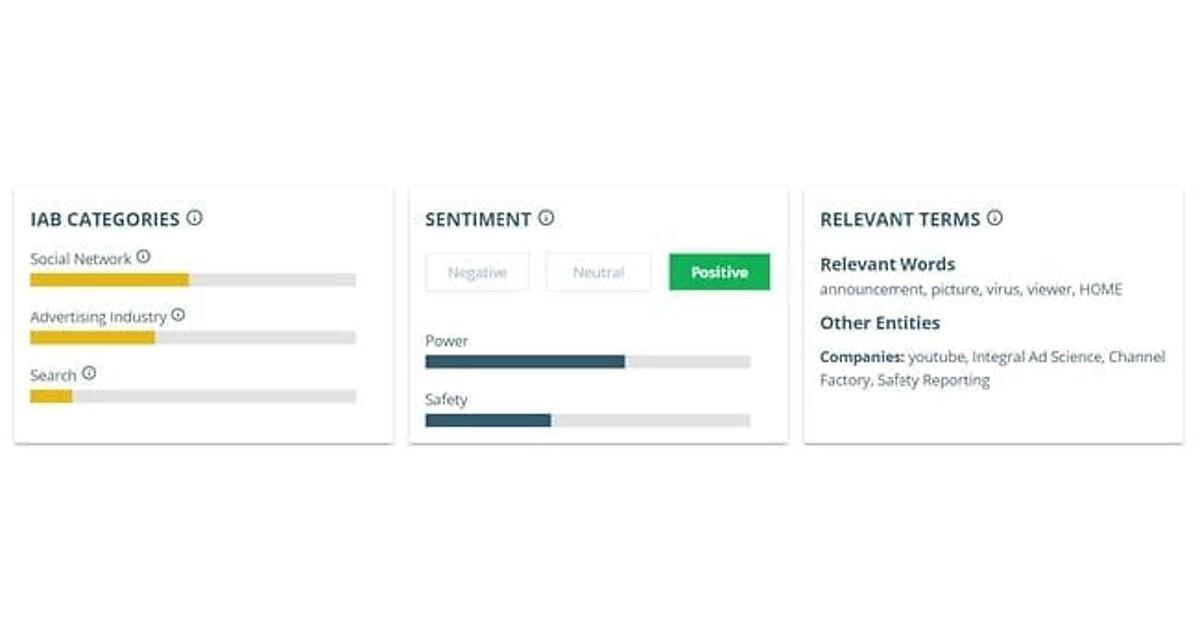Click the Advertising Industry info icon
The height and width of the screenshot is (630, 1200).
178,315
